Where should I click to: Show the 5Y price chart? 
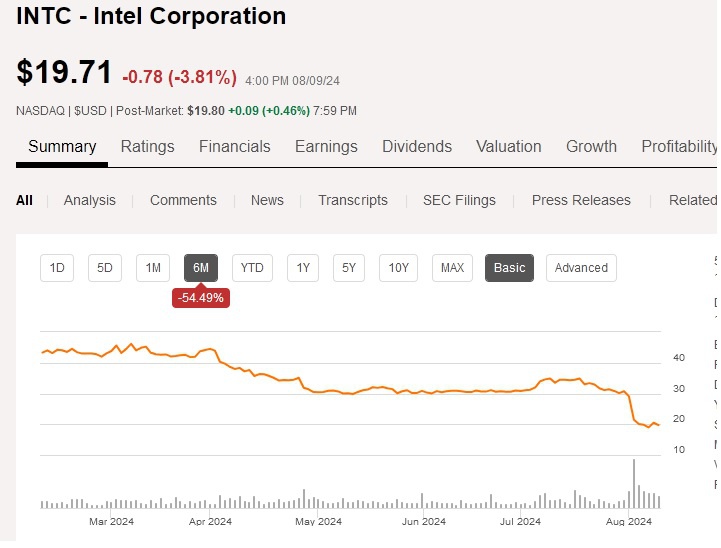[349, 268]
